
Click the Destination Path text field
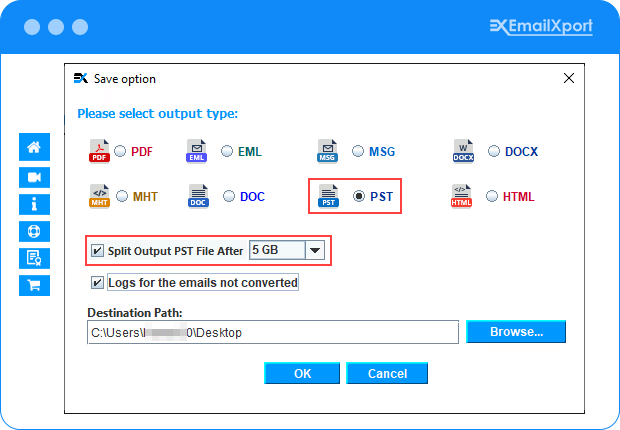click(x=272, y=332)
